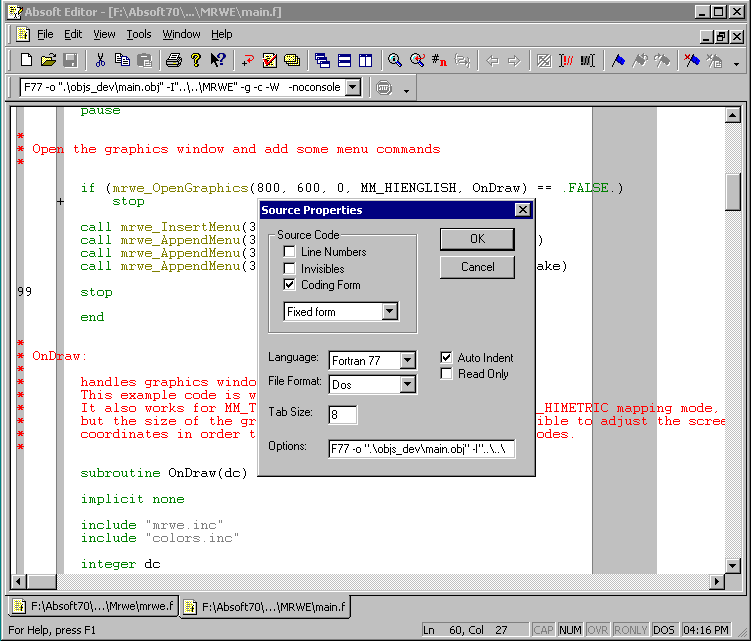The image size is (751, 641).
Task: Click the checklist notepad toolbar icon
Action: coord(270,60)
